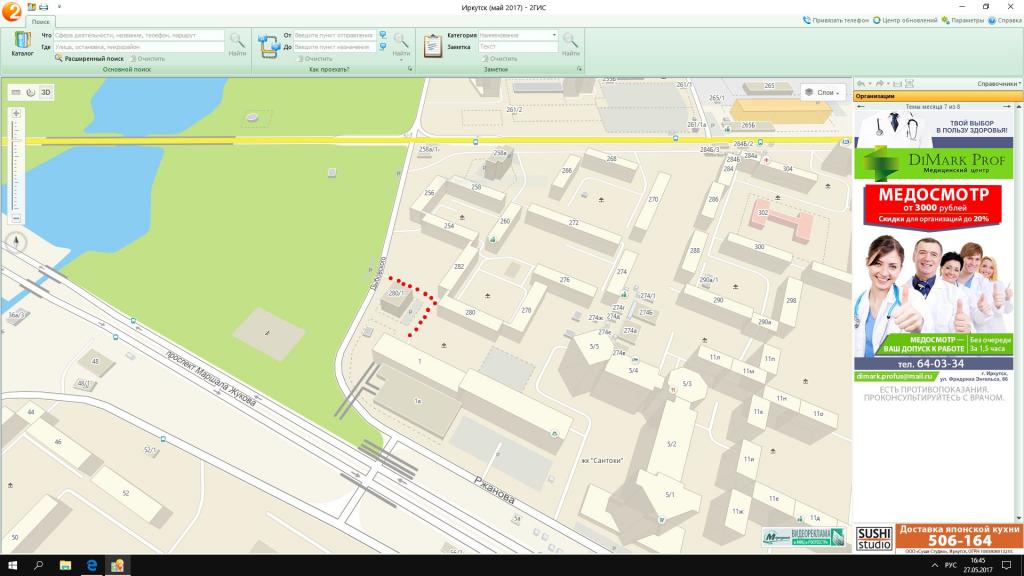The image size is (1024, 576).
Task: Open the Заметки notepad icon
Action: [x=433, y=45]
